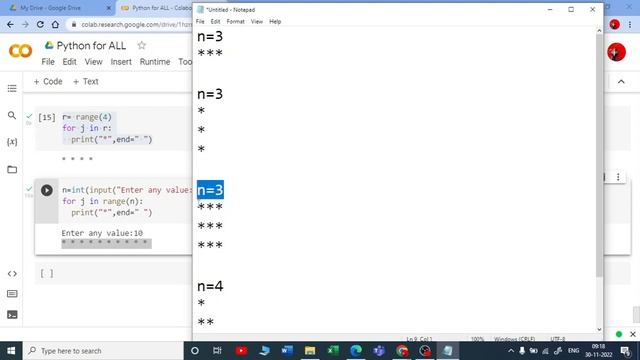Open the Colab variables panel
Viewport: 640px width, 360px height.
point(12,142)
